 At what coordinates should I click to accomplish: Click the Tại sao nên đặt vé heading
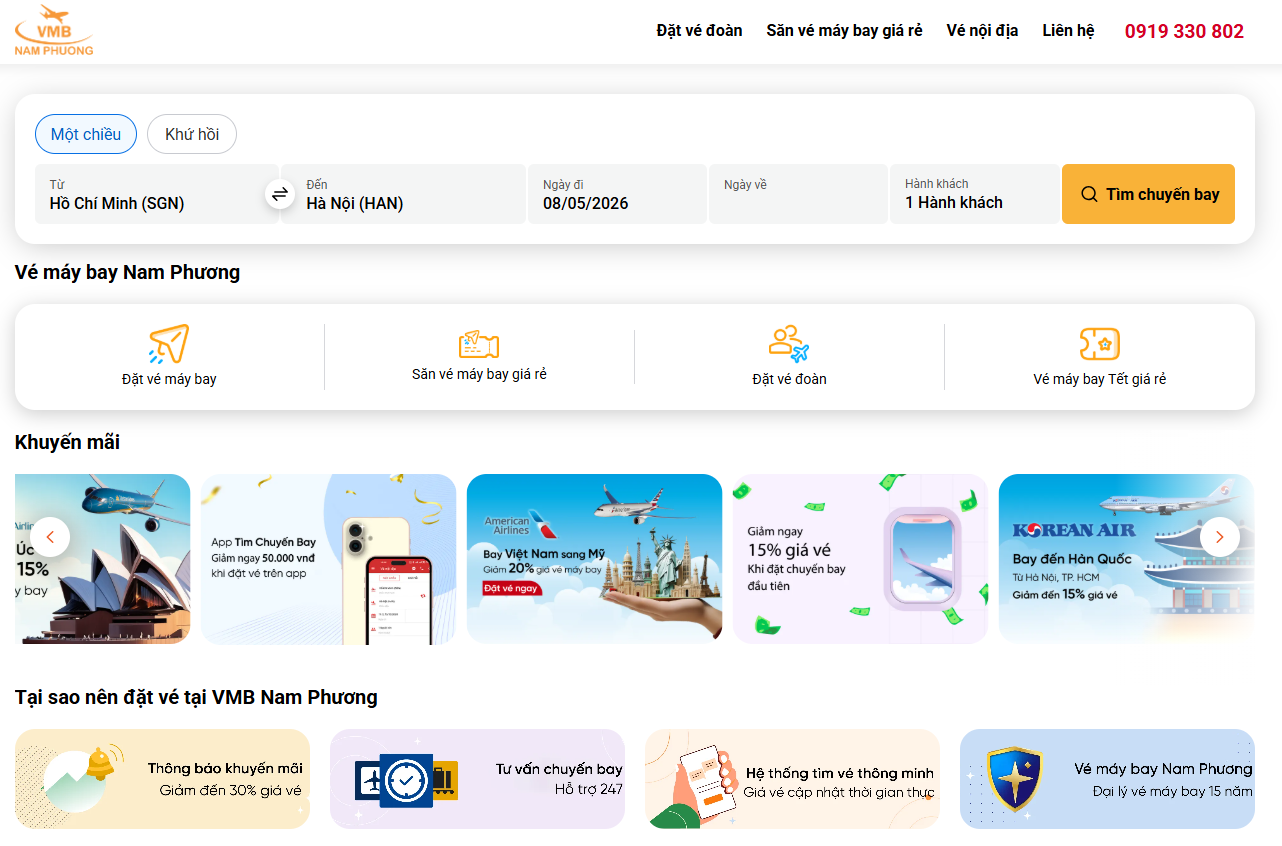pos(196,697)
